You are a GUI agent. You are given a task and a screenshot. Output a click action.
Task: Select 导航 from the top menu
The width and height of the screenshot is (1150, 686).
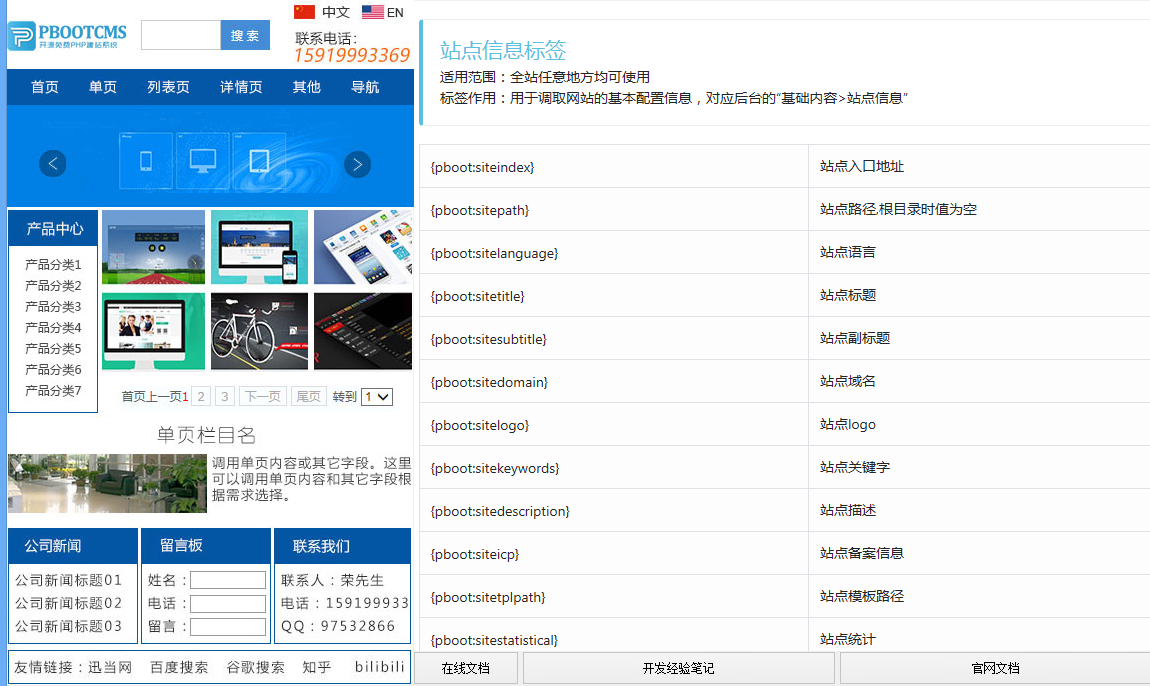pyautogui.click(x=365, y=88)
